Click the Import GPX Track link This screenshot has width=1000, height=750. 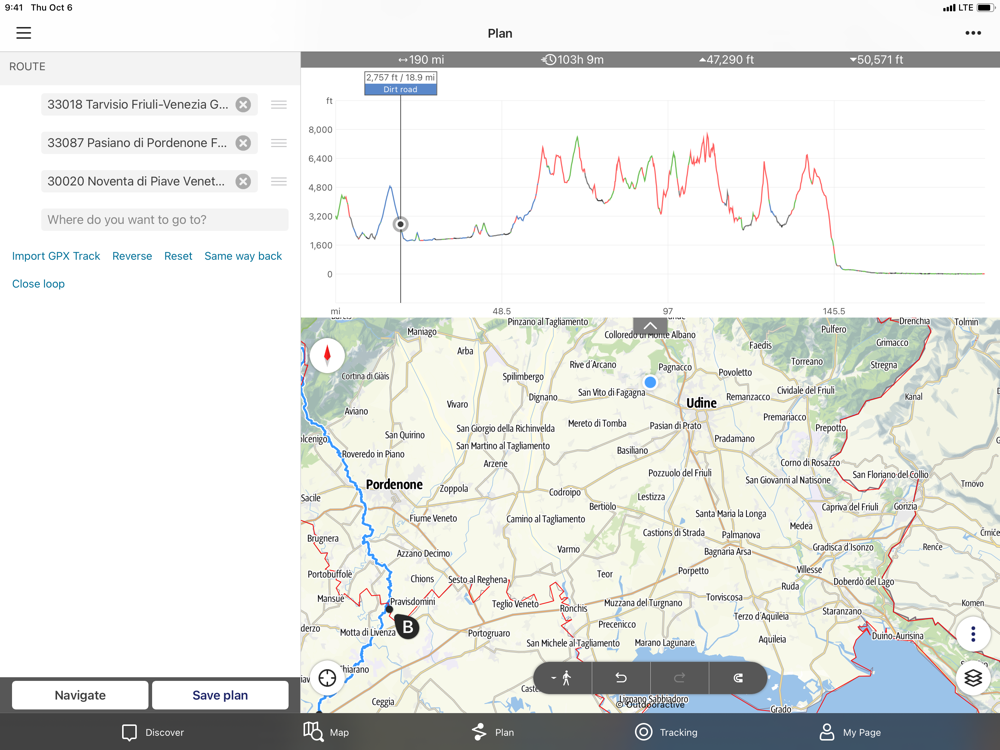[56, 256]
